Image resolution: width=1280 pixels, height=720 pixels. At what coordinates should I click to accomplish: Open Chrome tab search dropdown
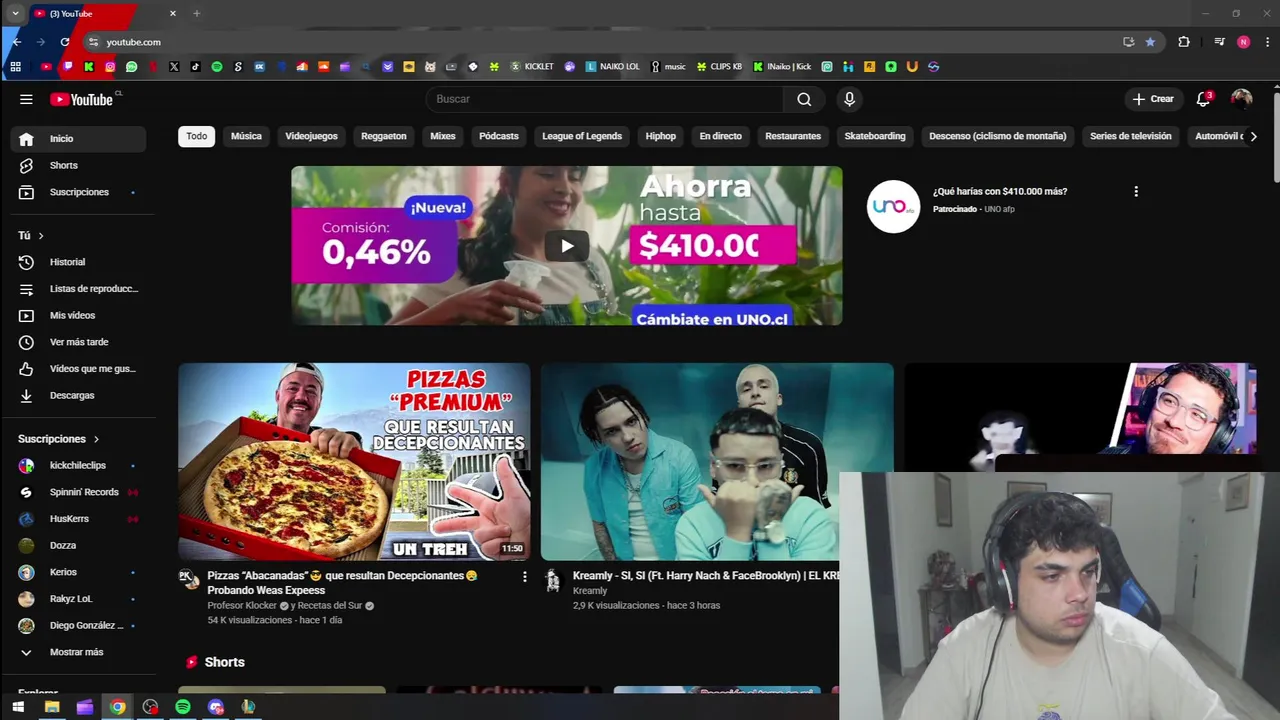(x=16, y=13)
